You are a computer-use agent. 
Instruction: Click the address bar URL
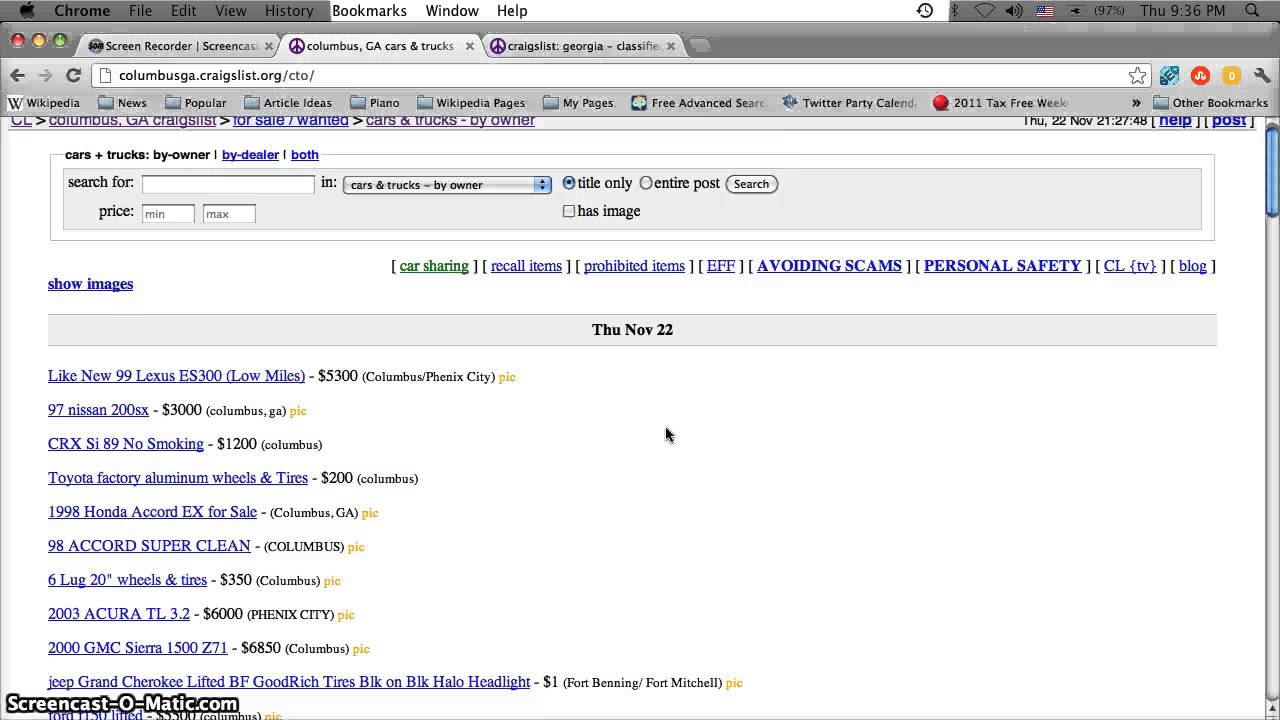point(216,75)
